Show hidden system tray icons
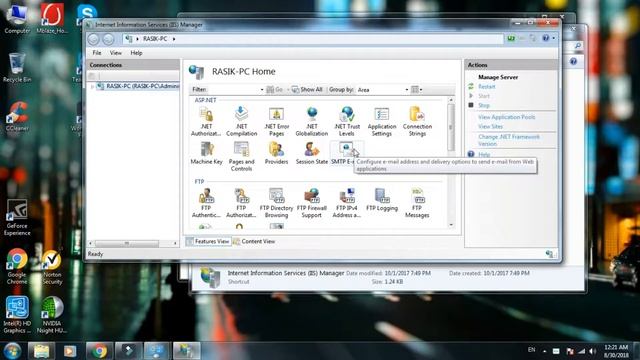 tap(544, 351)
